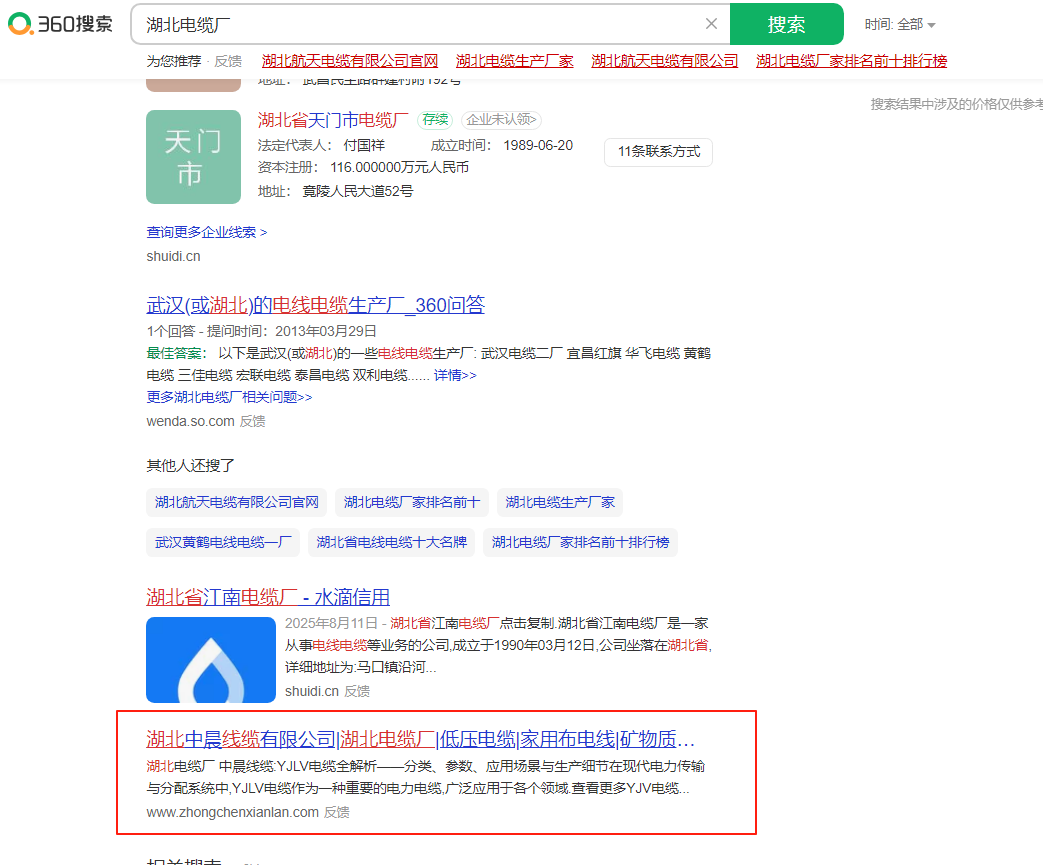Open 湖北省江南电缆厂 - 水滴信用 result
The width and height of the screenshot is (1043, 865).
[268, 597]
